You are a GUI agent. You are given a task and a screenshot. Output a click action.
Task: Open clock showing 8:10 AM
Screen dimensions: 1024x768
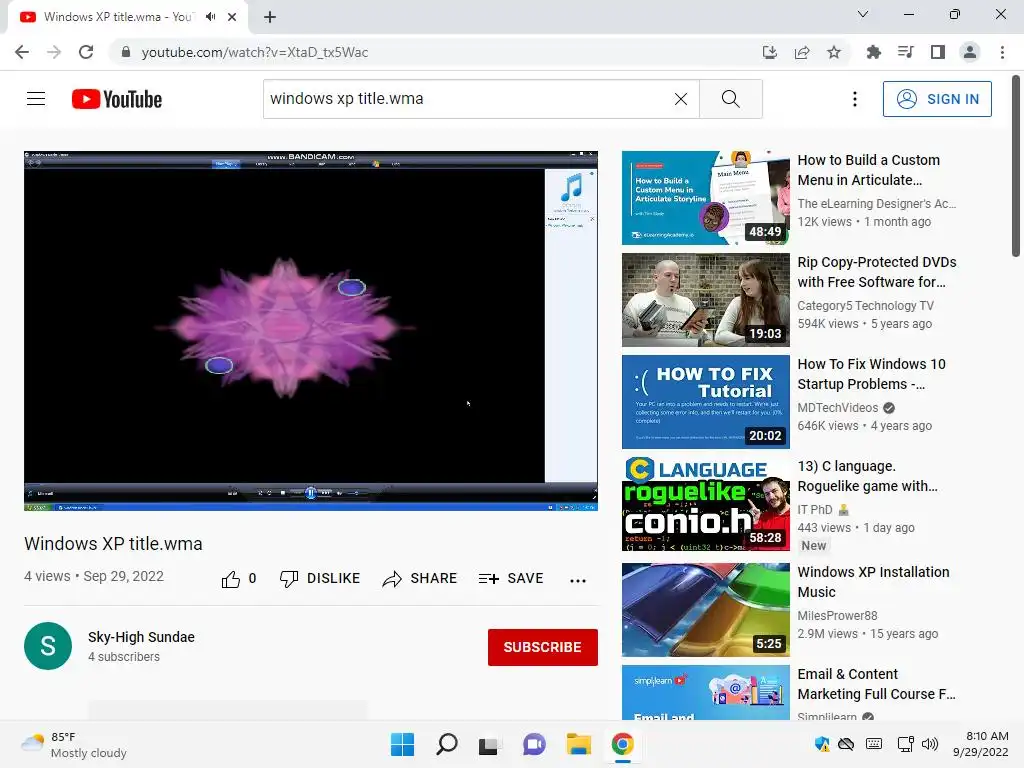click(980, 744)
